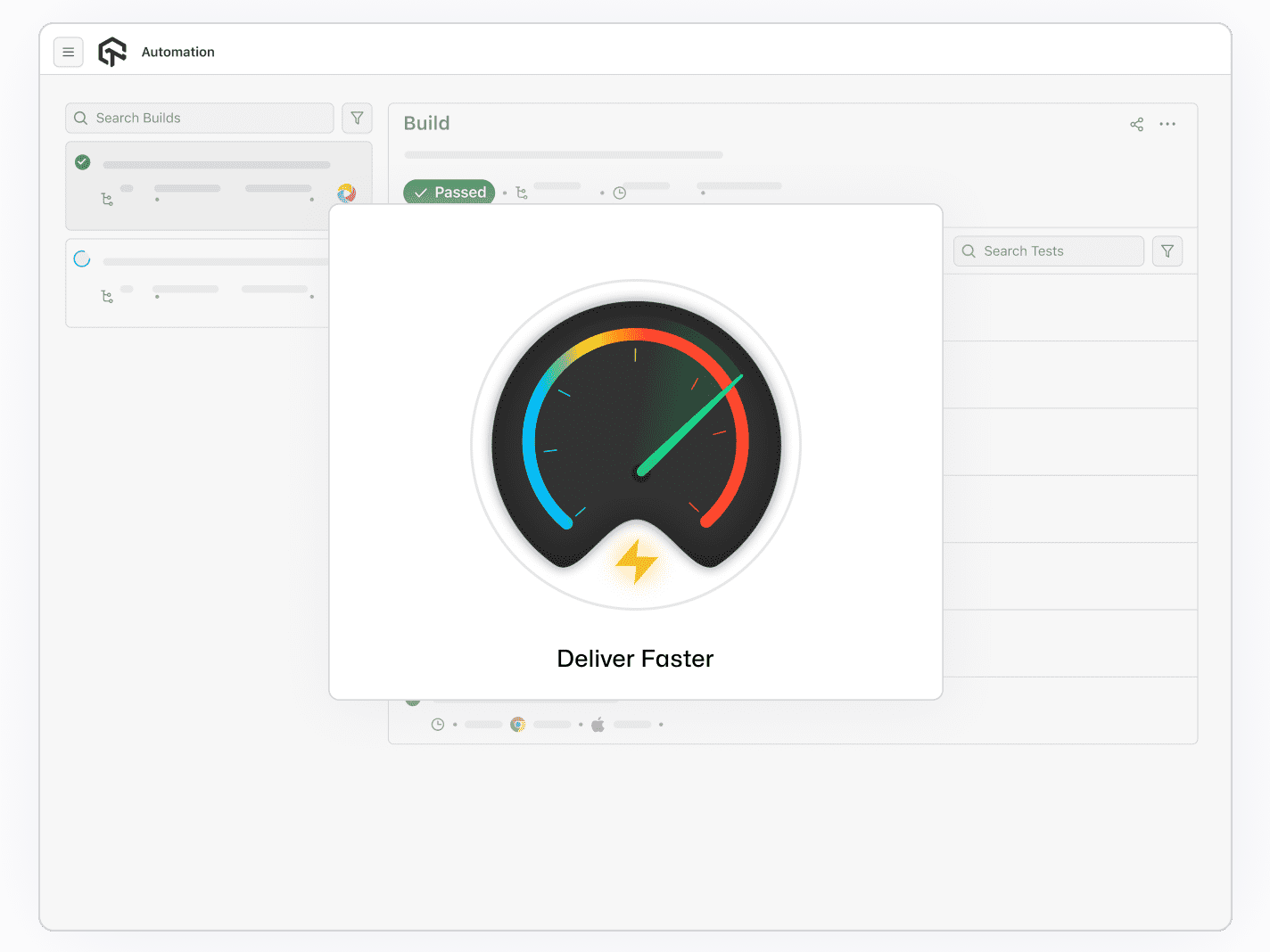Click the Automation app logo
Screen dimensions: 1270x952
pos(111,51)
